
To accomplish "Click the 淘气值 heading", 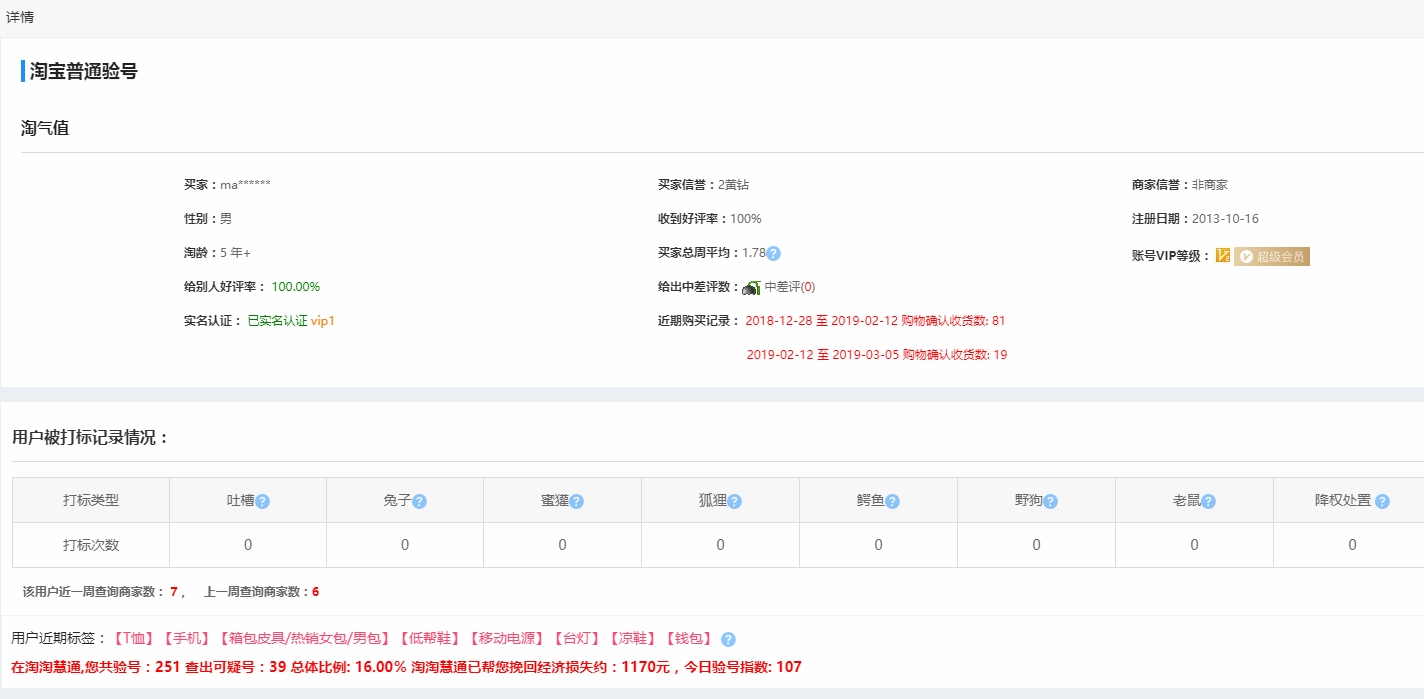I will 45,128.
